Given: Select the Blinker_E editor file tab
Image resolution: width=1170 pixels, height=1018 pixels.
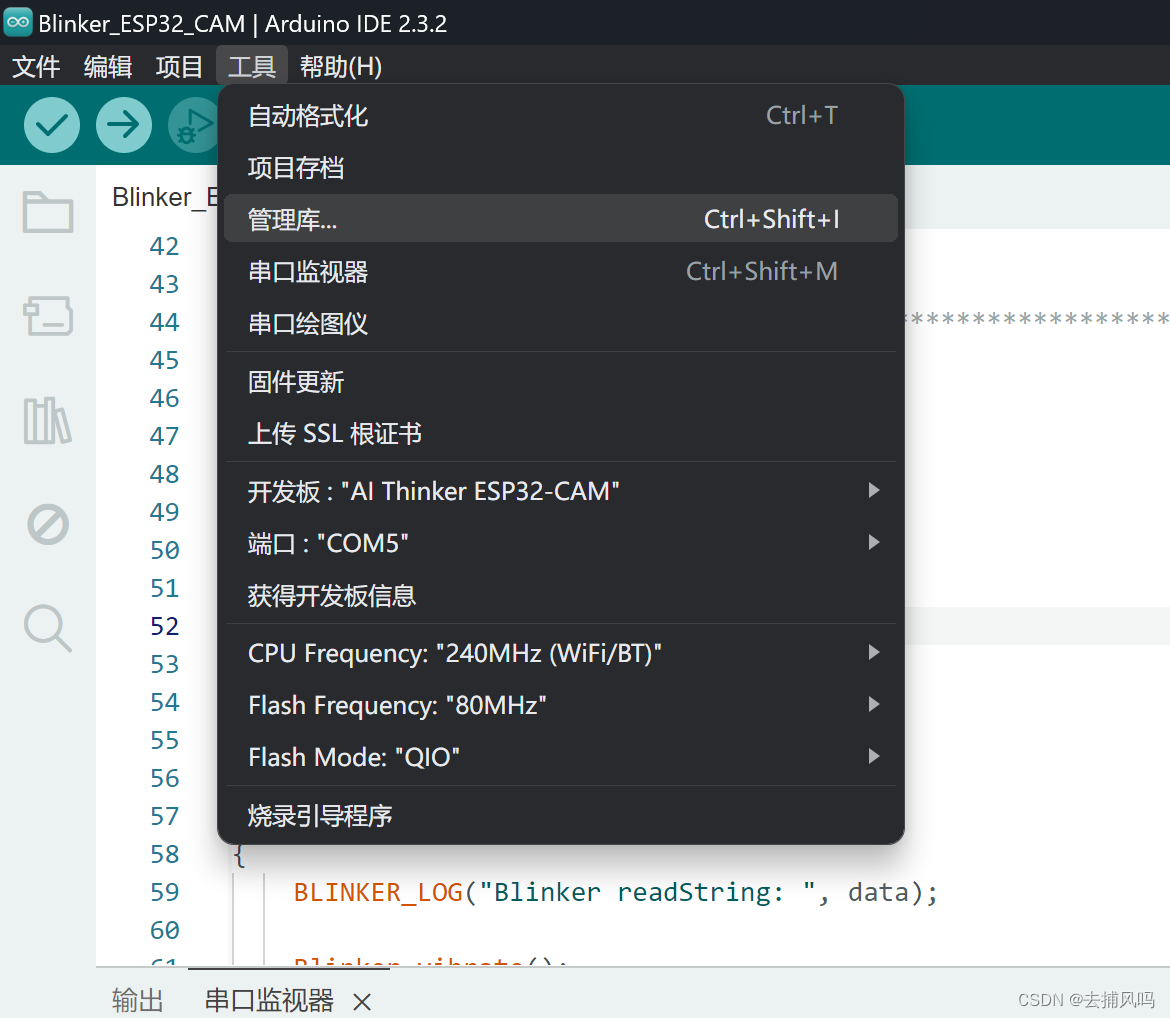Looking at the screenshot, I should [x=165, y=197].
